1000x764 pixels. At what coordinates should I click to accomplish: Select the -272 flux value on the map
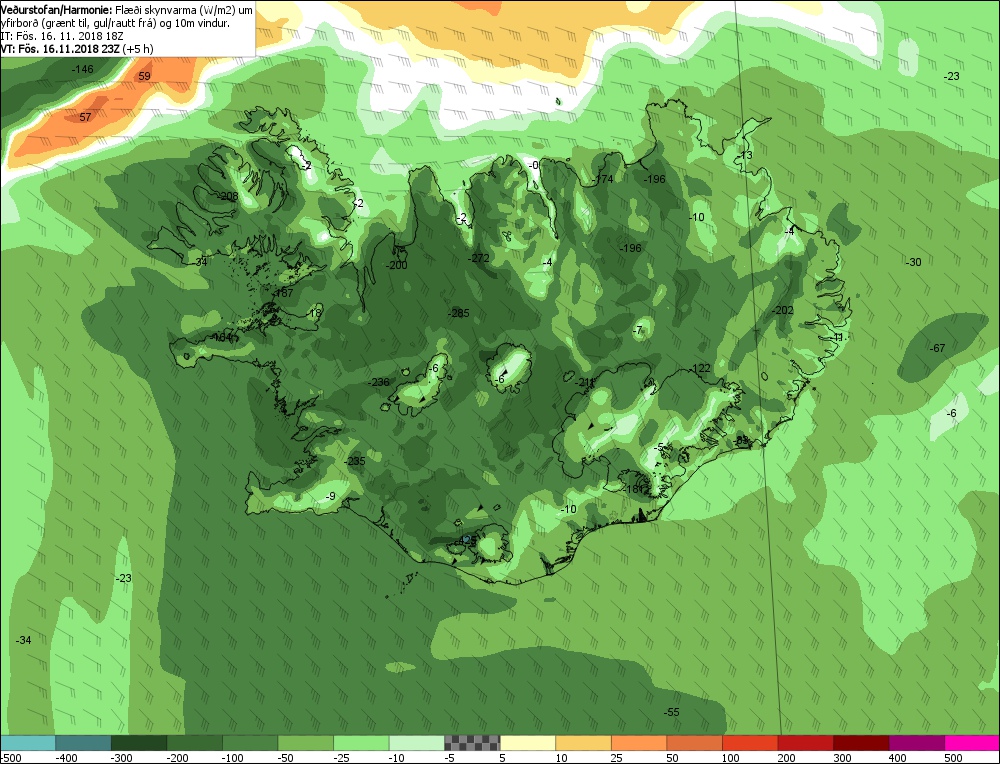[x=478, y=258]
